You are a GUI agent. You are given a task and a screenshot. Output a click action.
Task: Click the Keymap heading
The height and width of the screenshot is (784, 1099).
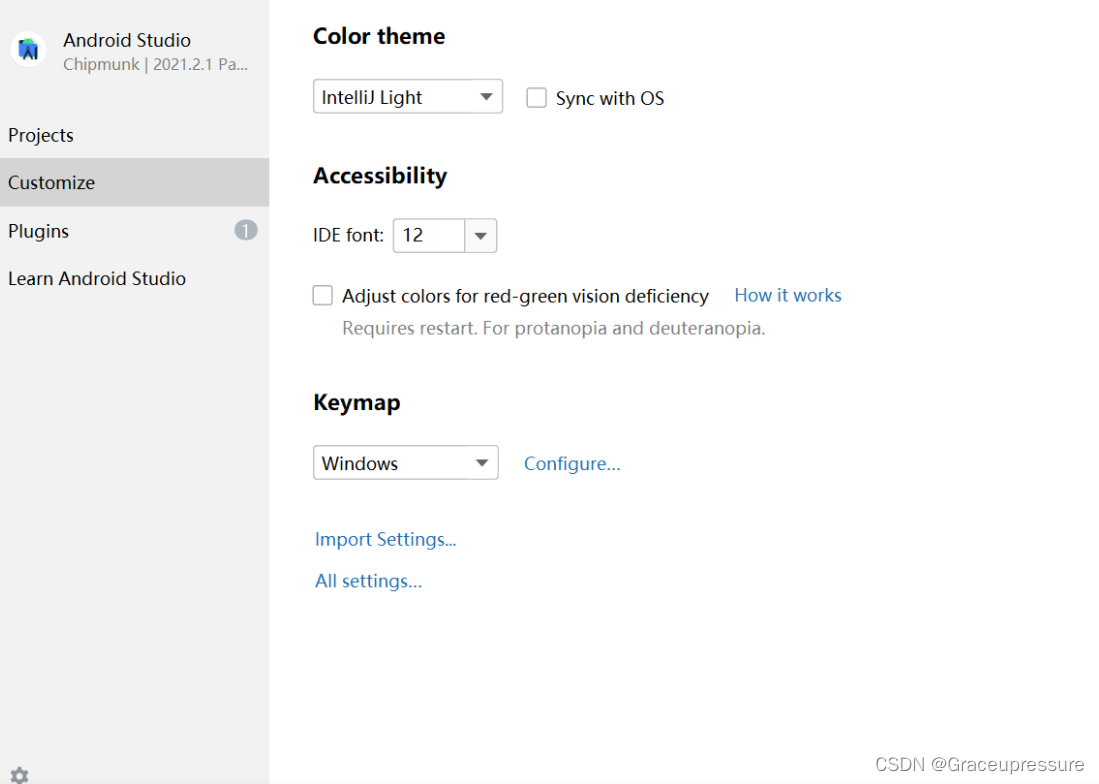pyautogui.click(x=357, y=402)
